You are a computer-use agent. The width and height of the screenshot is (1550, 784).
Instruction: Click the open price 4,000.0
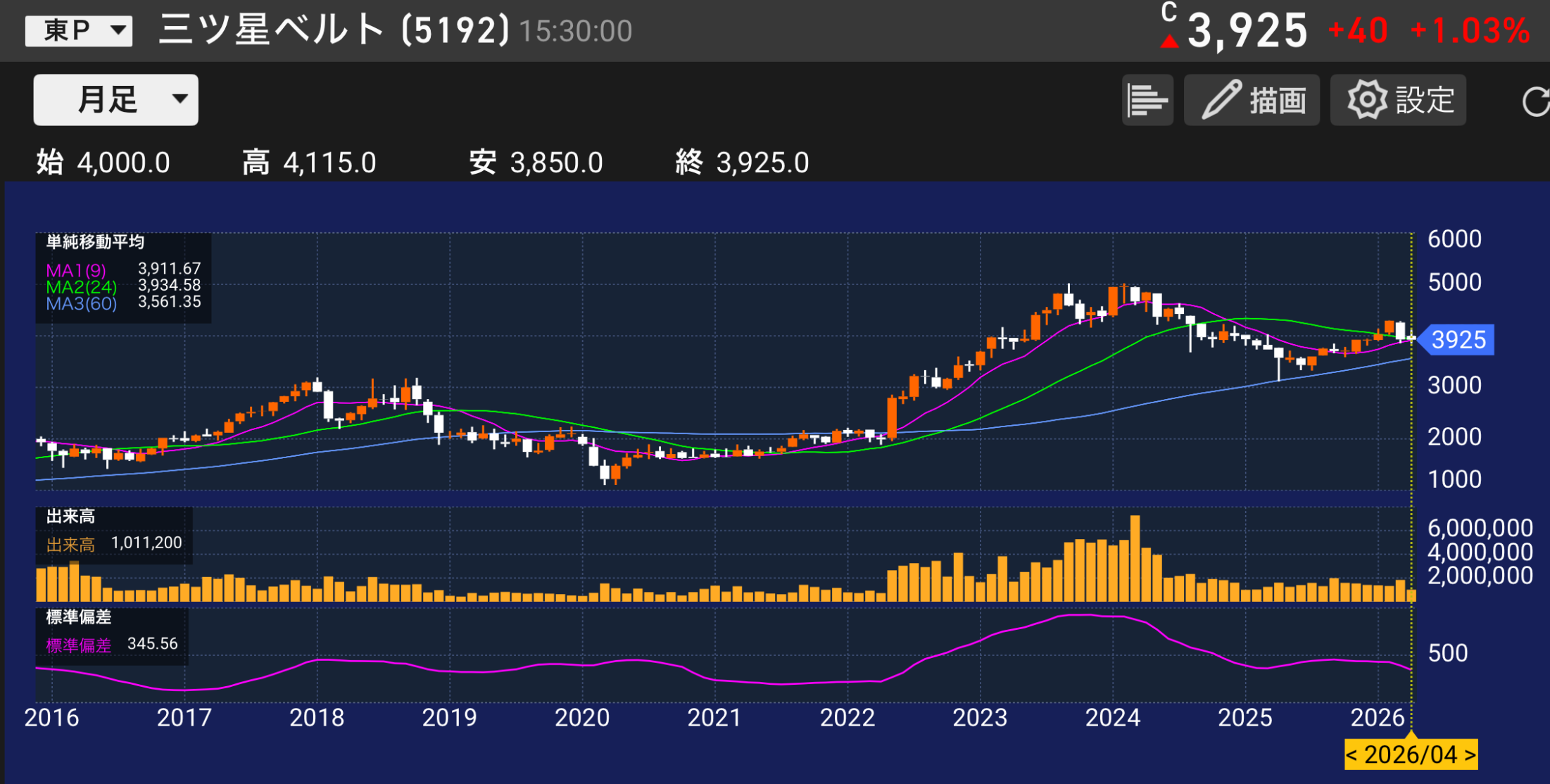tap(123, 163)
